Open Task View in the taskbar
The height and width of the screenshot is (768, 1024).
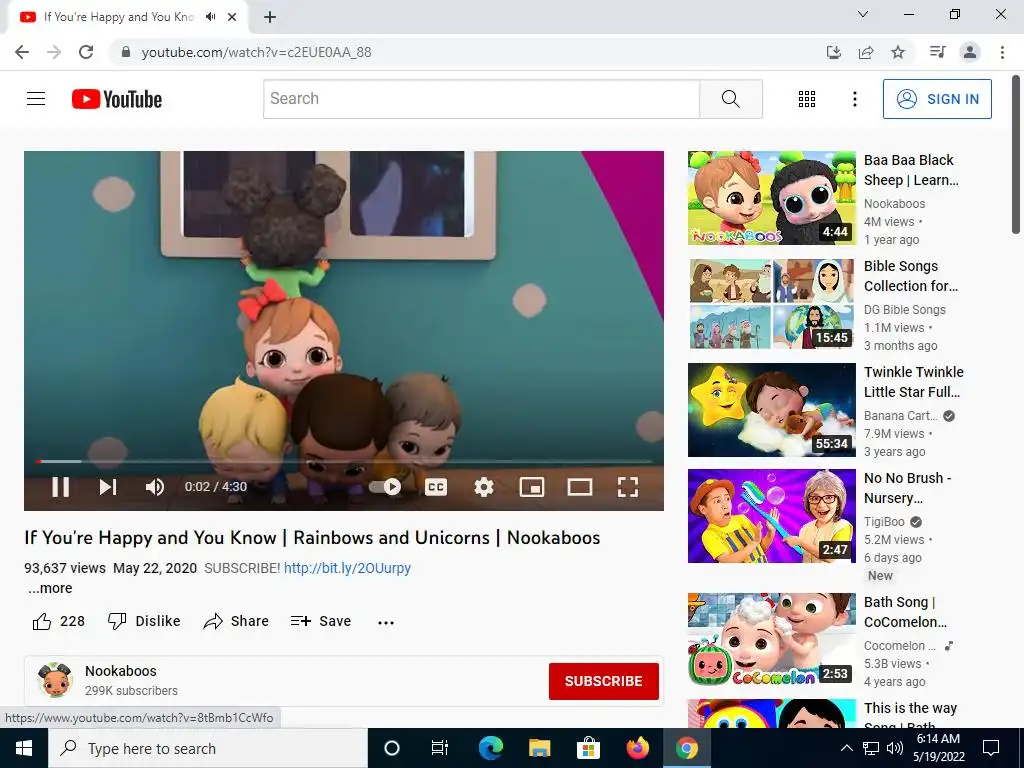coord(440,748)
